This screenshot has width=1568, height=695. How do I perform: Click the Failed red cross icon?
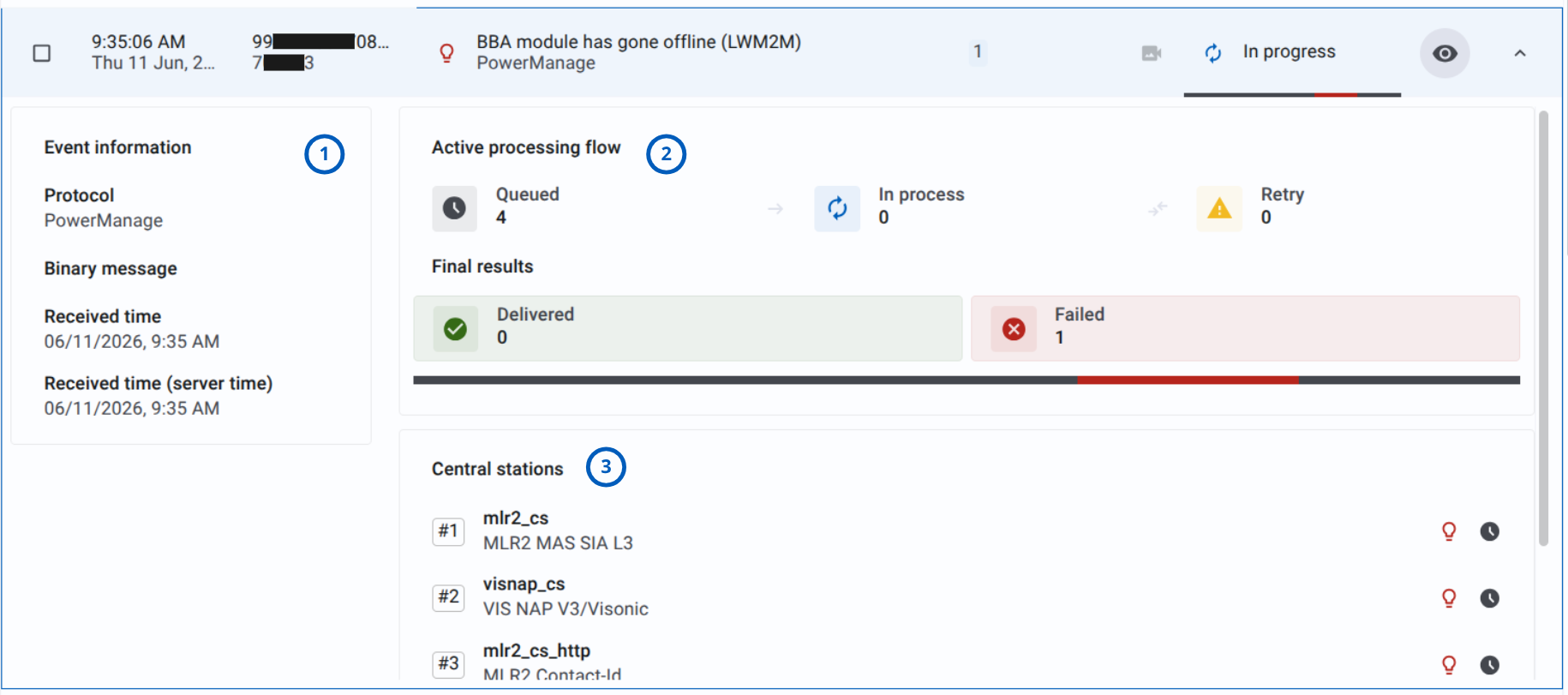(x=1014, y=329)
